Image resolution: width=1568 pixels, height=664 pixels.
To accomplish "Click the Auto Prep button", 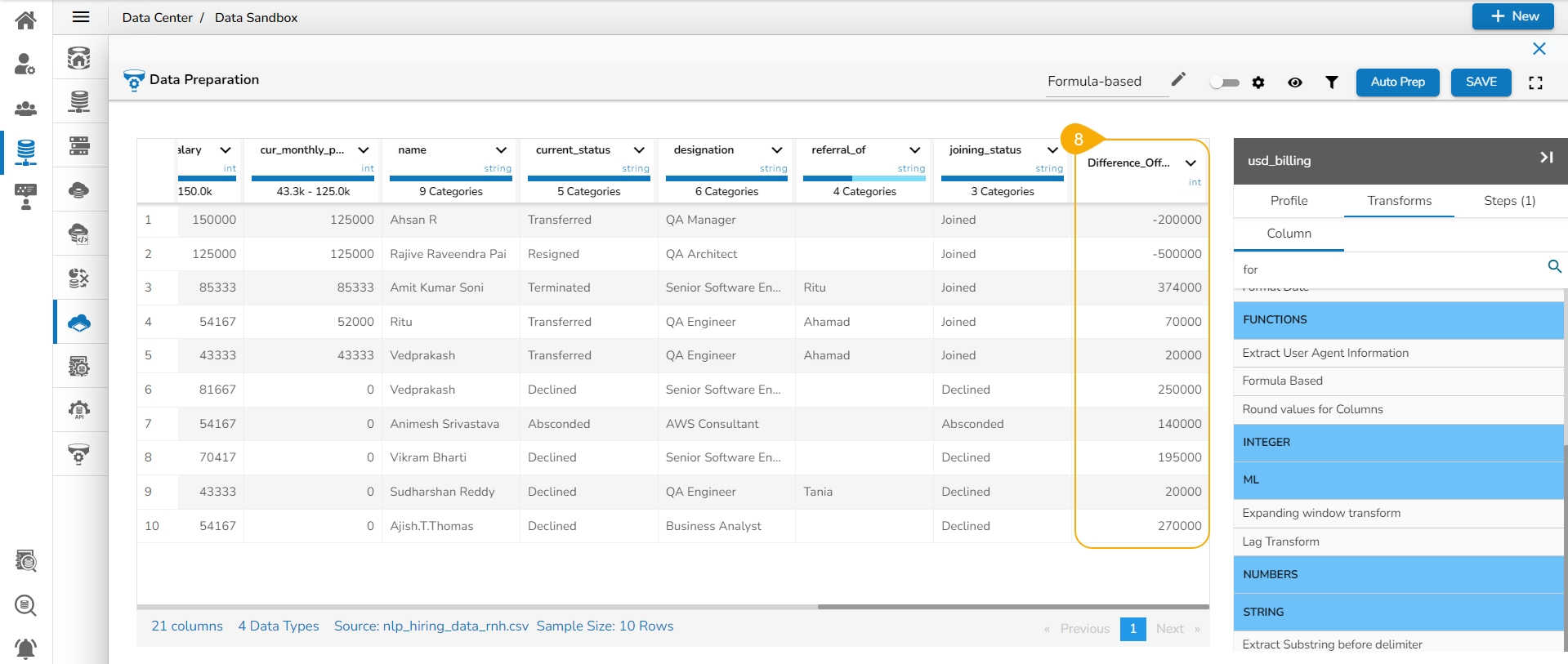I will (1397, 82).
